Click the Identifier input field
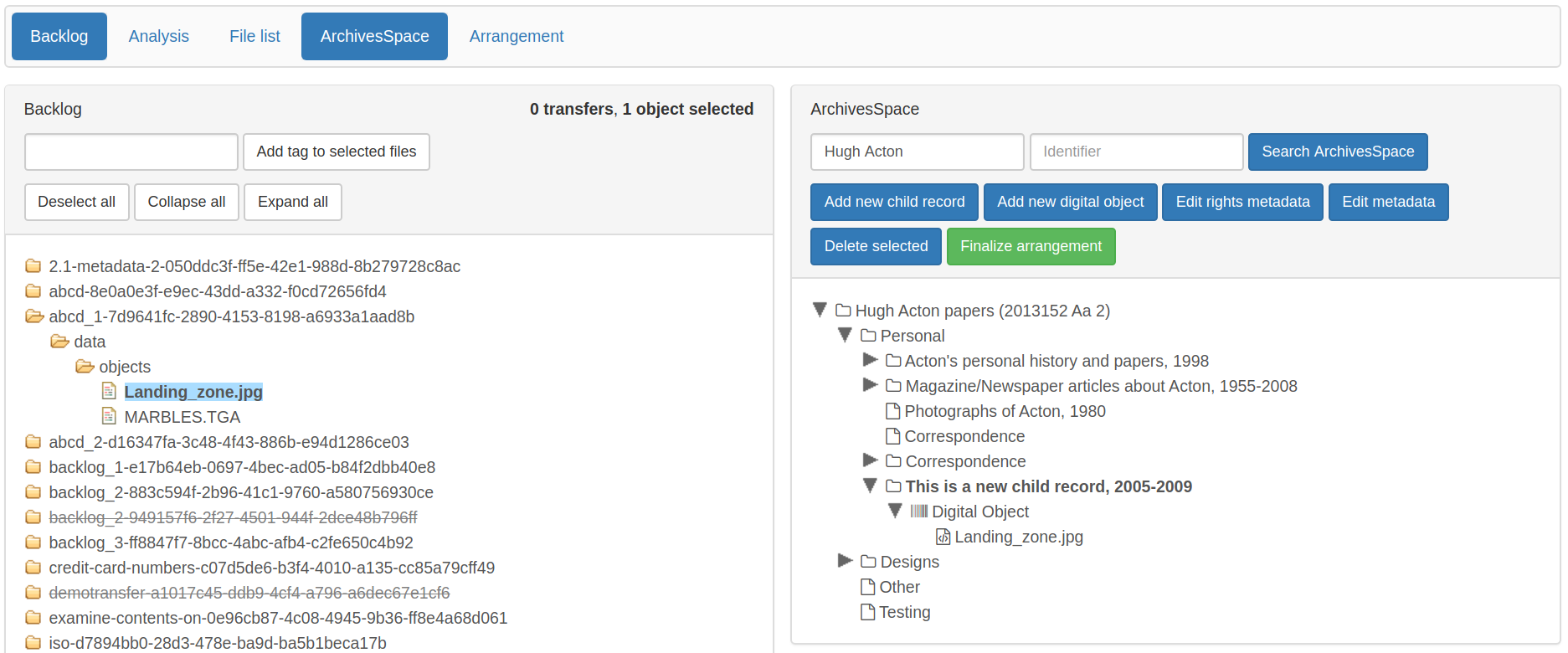The height and width of the screenshot is (653, 1568). [x=1135, y=152]
